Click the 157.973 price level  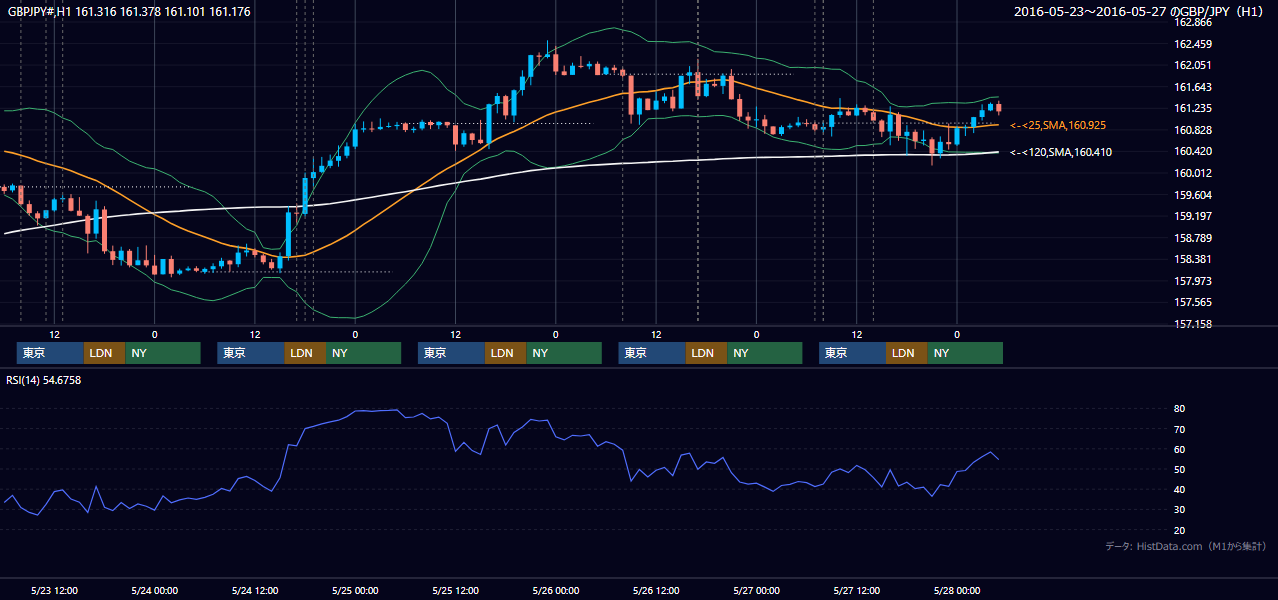tap(1193, 281)
